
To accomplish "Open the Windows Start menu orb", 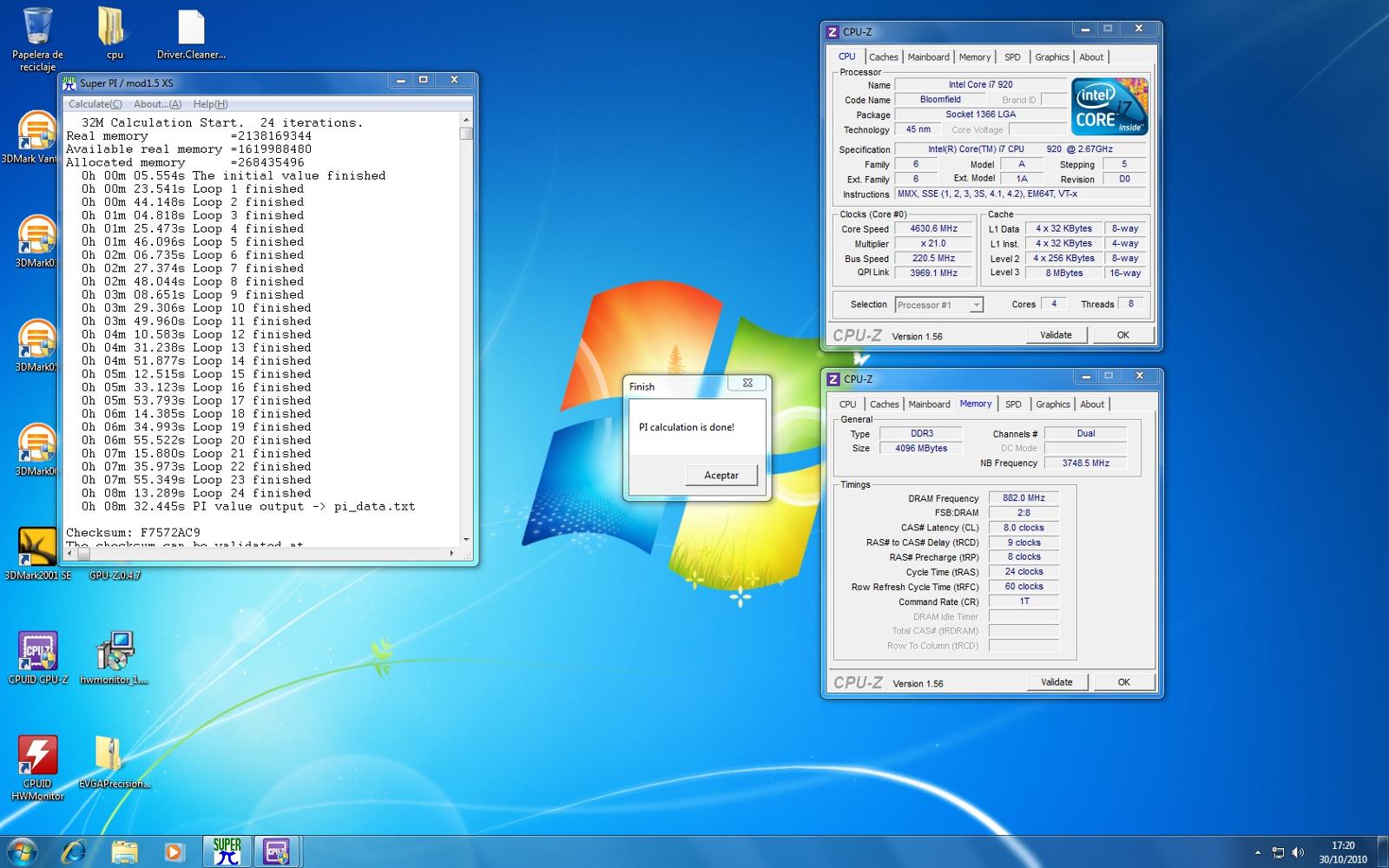I will click(23, 852).
